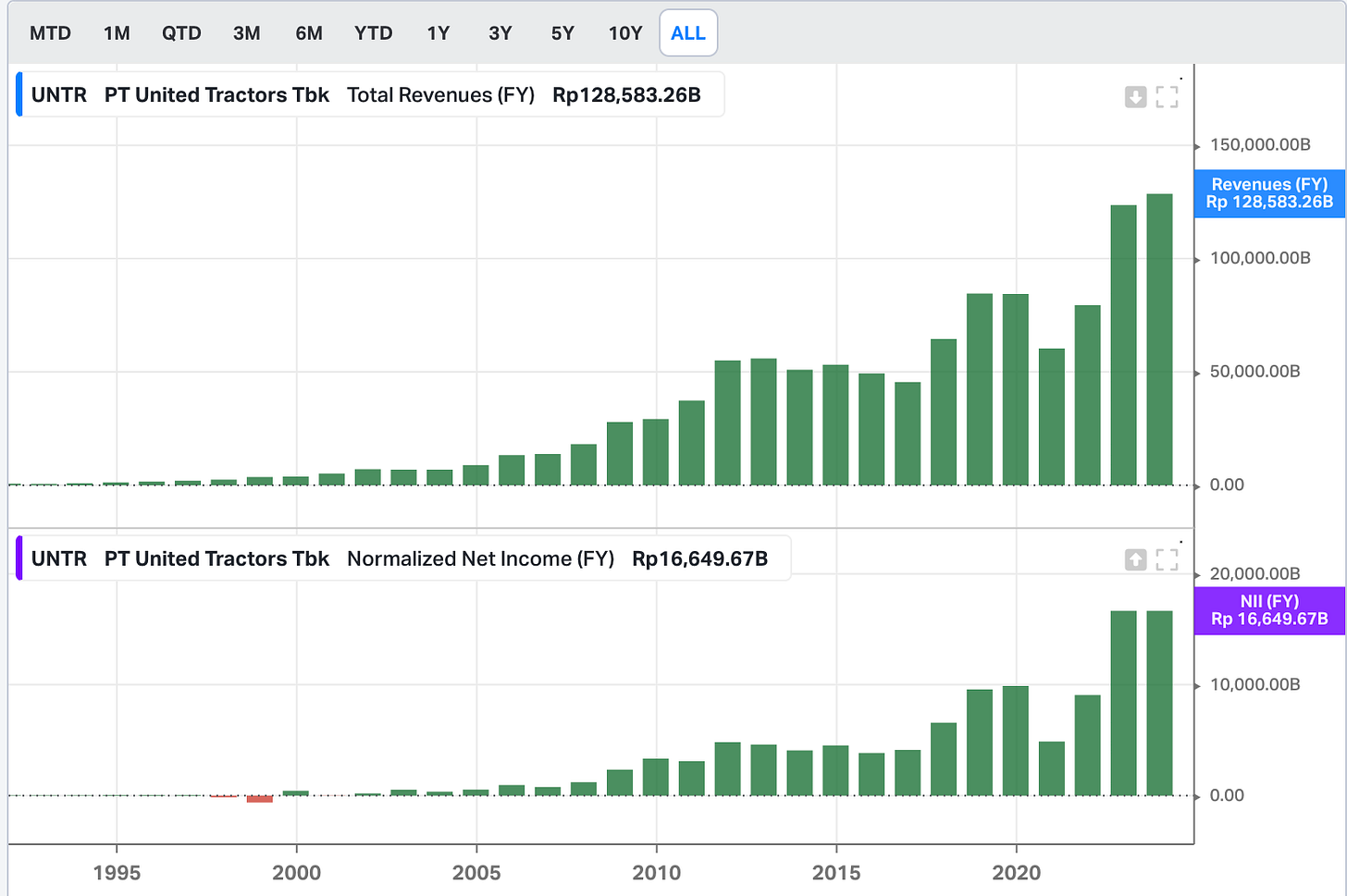This screenshot has height=896, width=1347.
Task: Click the purple Net Income legend swatch
Action: coord(19,558)
